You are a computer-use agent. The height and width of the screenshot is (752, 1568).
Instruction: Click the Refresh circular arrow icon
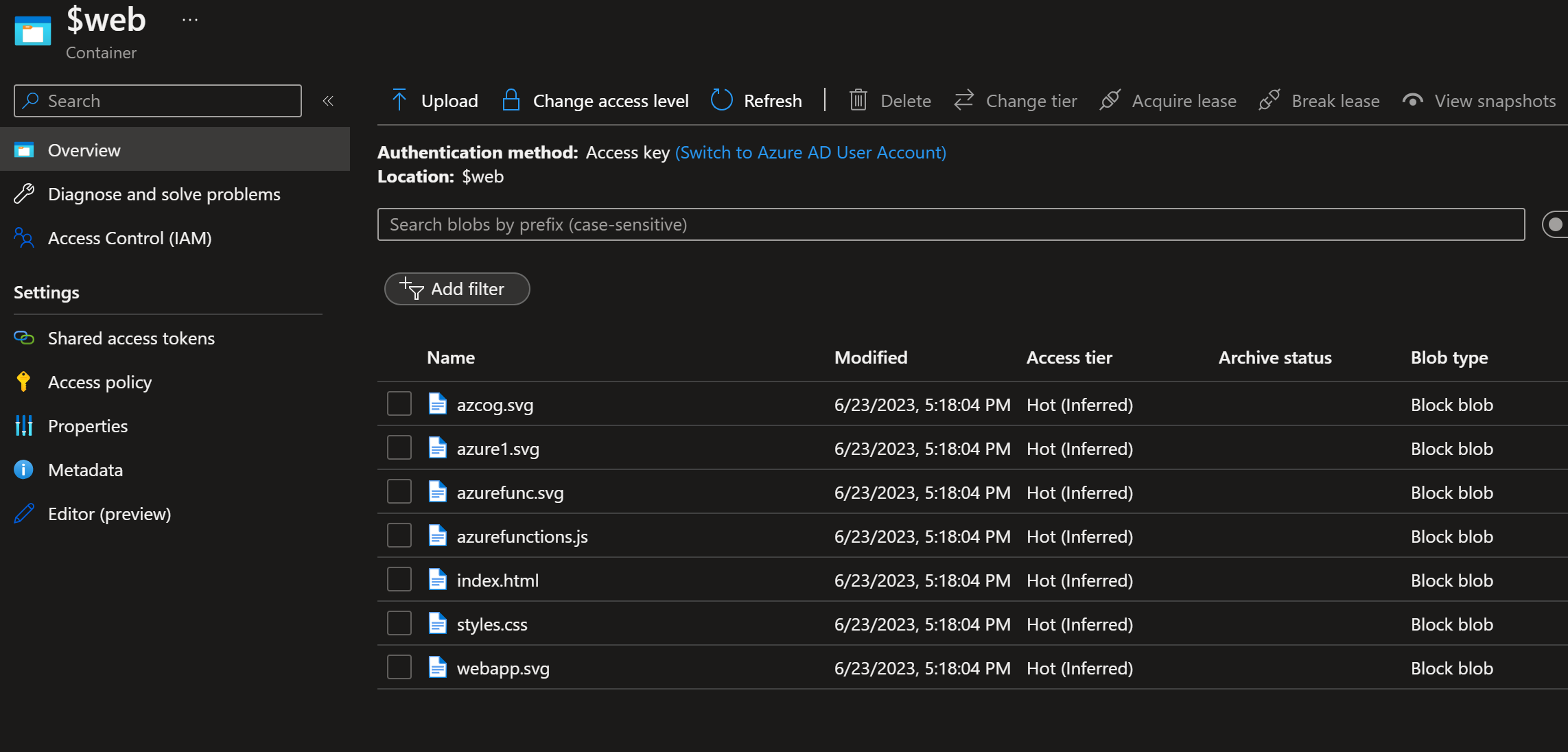[x=722, y=100]
